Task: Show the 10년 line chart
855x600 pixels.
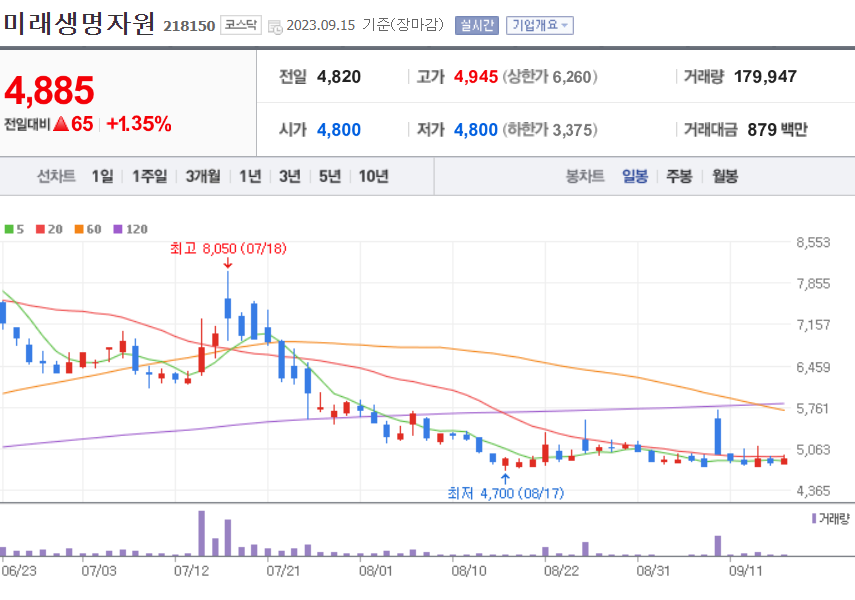Action: 374,176
